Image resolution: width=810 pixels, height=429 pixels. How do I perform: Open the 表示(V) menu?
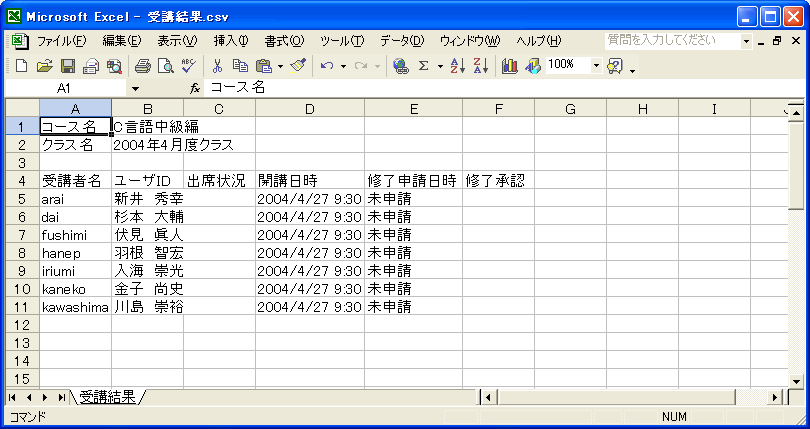coord(177,41)
